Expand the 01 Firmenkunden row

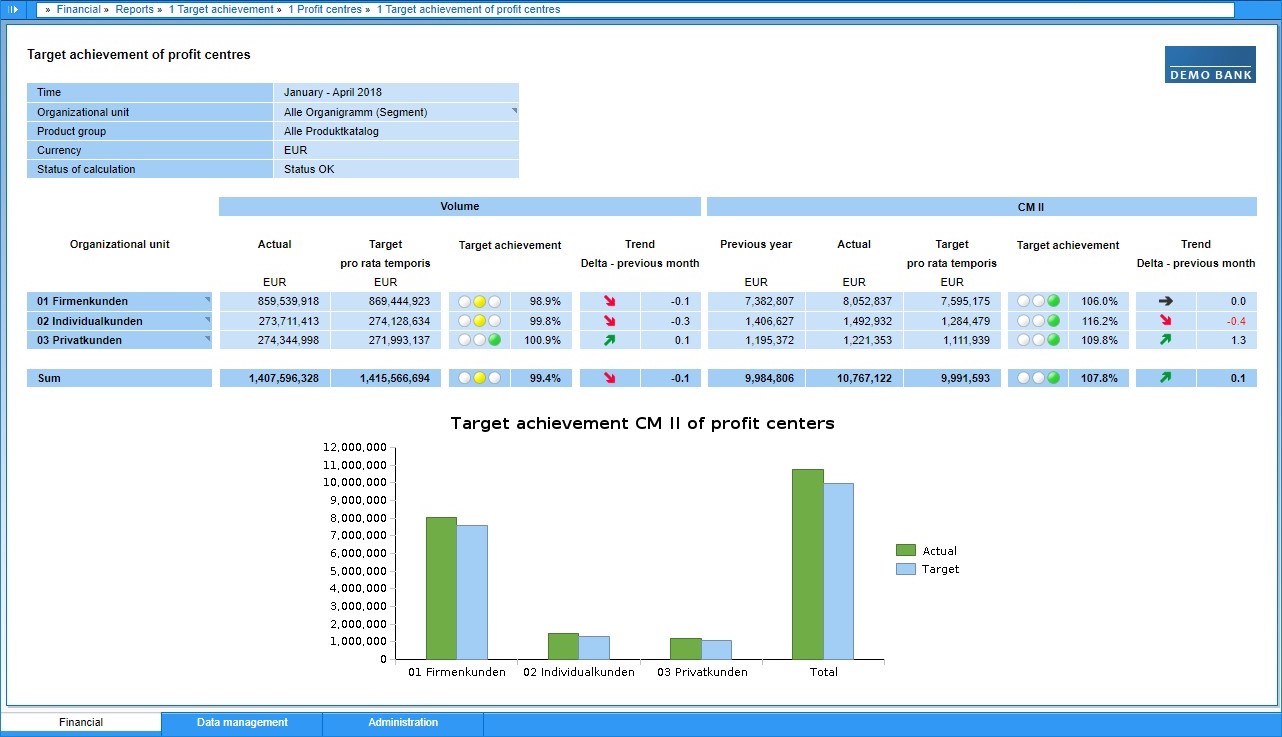point(207,300)
